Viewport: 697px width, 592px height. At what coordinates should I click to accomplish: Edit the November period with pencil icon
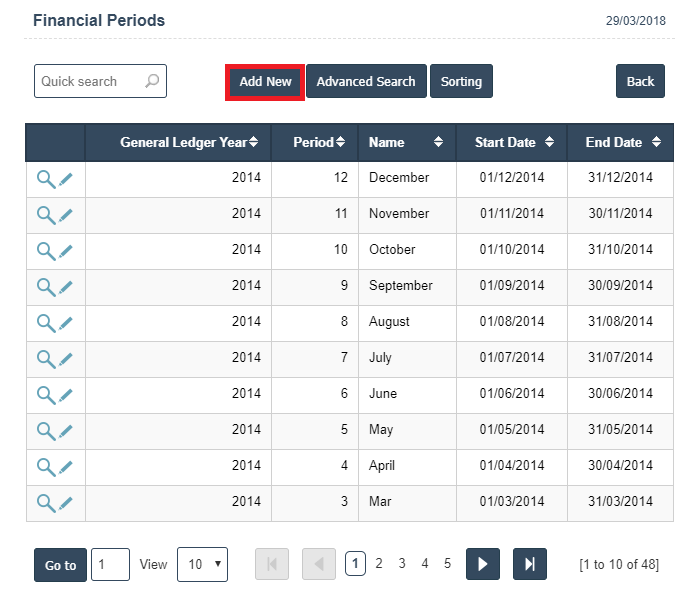(x=65, y=216)
